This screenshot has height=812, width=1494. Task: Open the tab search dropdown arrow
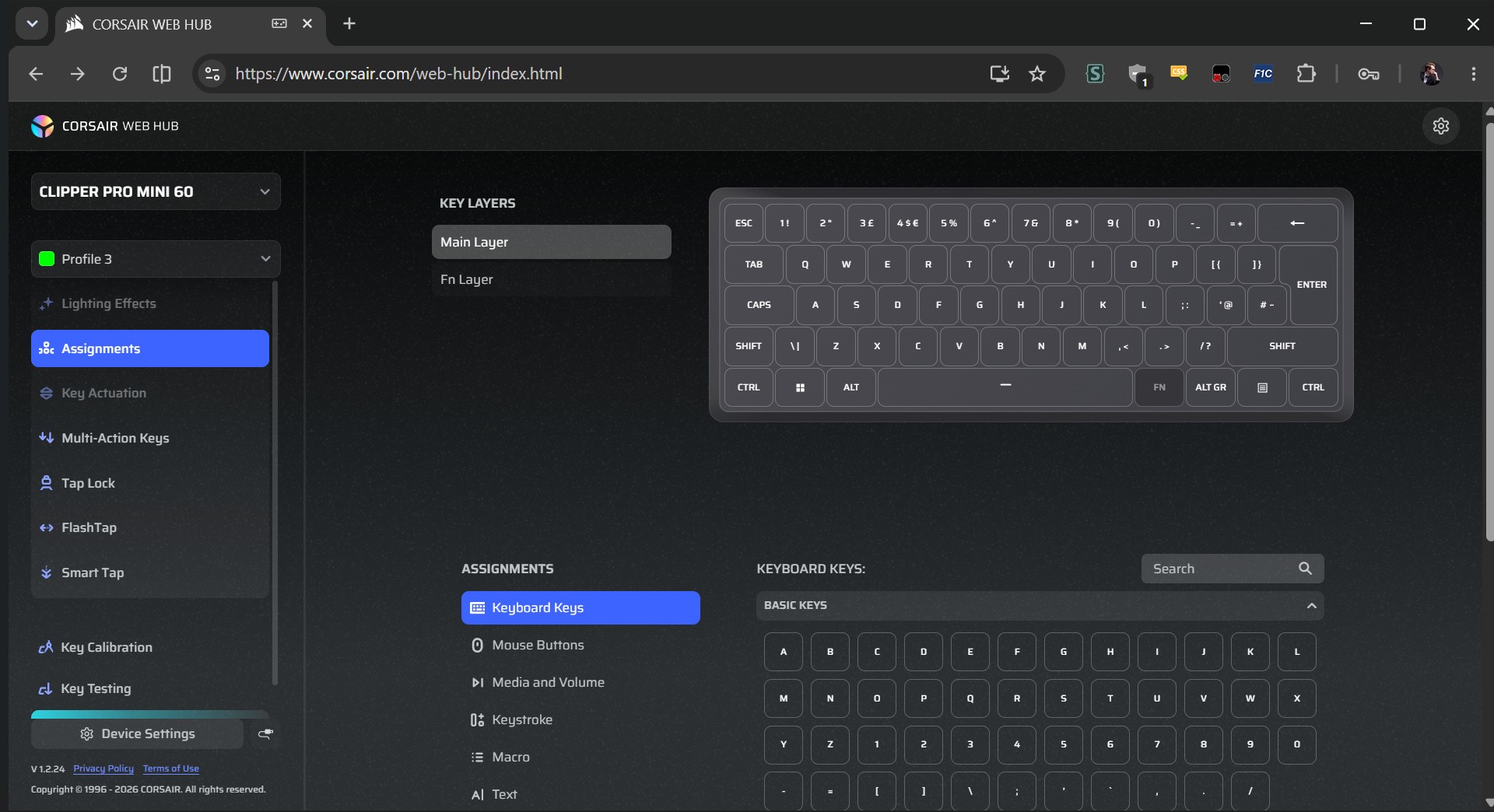(32, 24)
